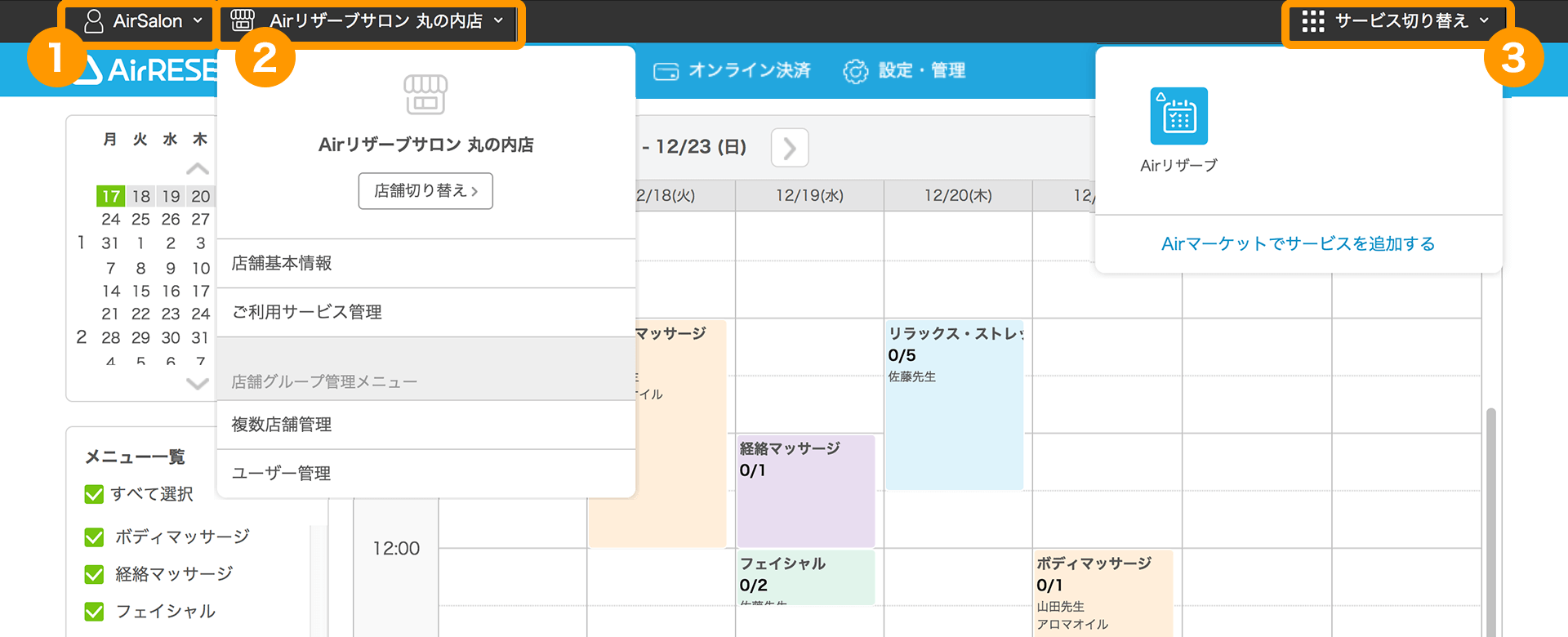The height and width of the screenshot is (637, 1568).
Task: Open the ボディマッサージ 0/1 slot with 山田先生
Action: 1103,593
